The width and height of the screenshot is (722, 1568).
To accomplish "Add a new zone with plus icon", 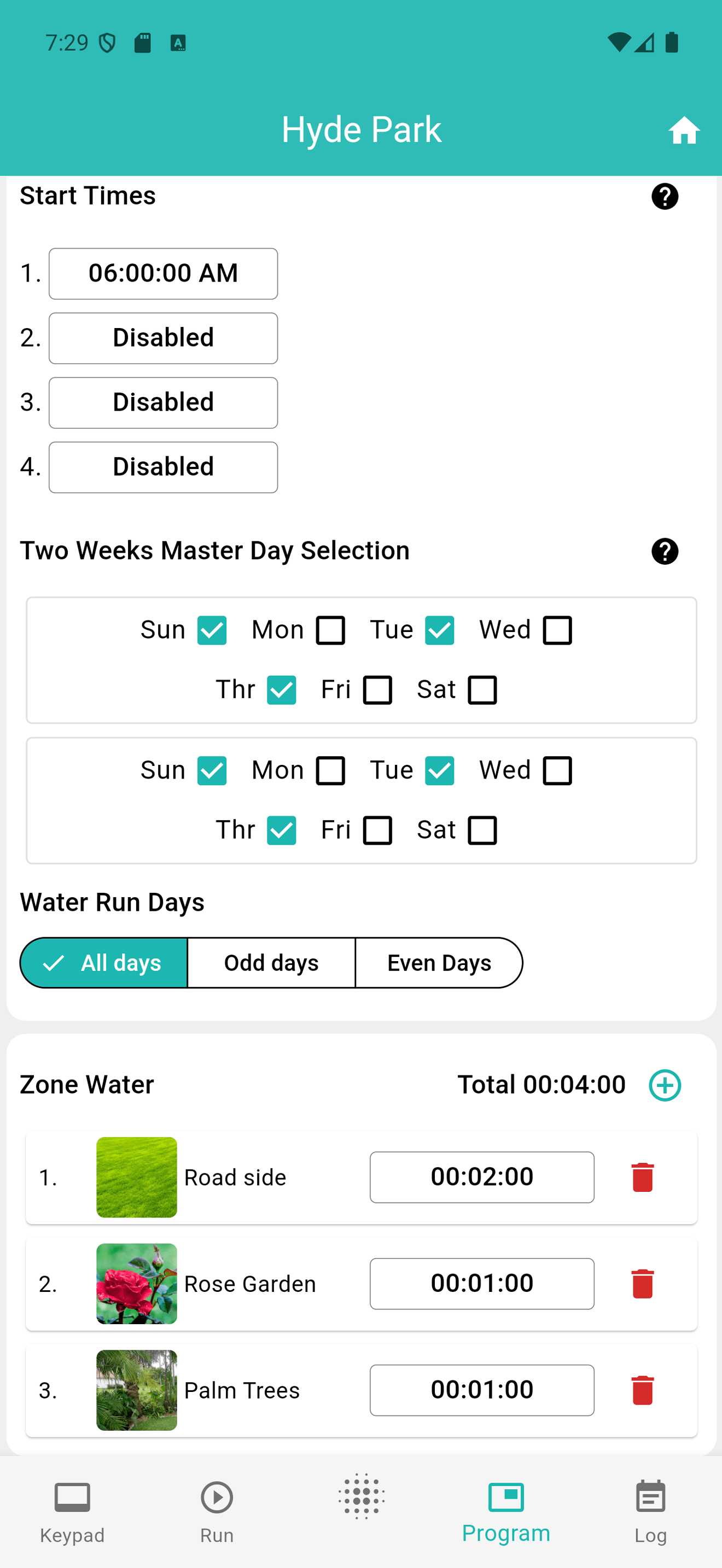I will [665, 1085].
